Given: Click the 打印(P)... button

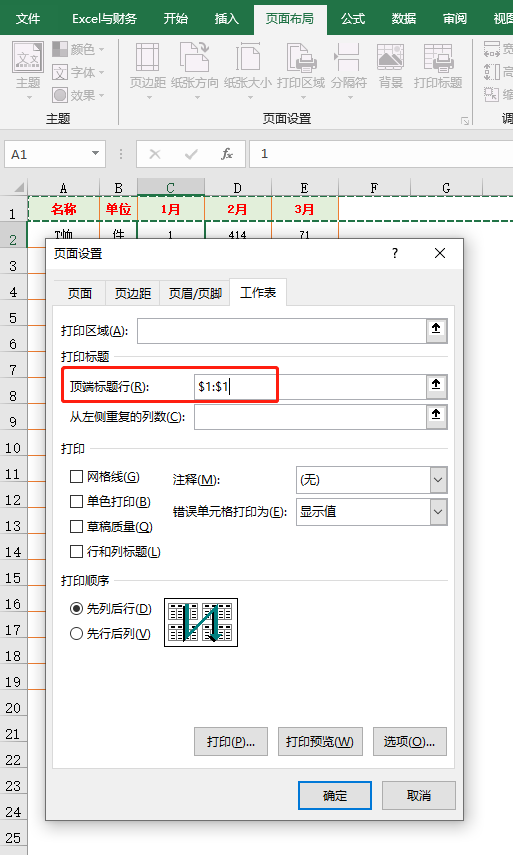Looking at the screenshot, I should (x=231, y=742).
